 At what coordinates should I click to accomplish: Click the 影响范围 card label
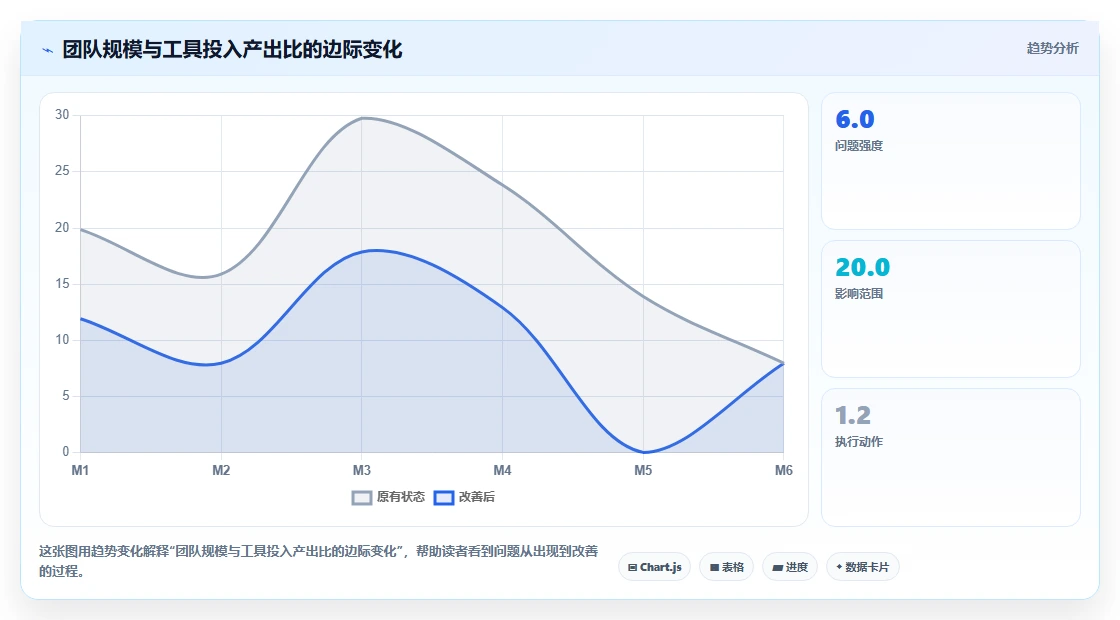point(859,294)
